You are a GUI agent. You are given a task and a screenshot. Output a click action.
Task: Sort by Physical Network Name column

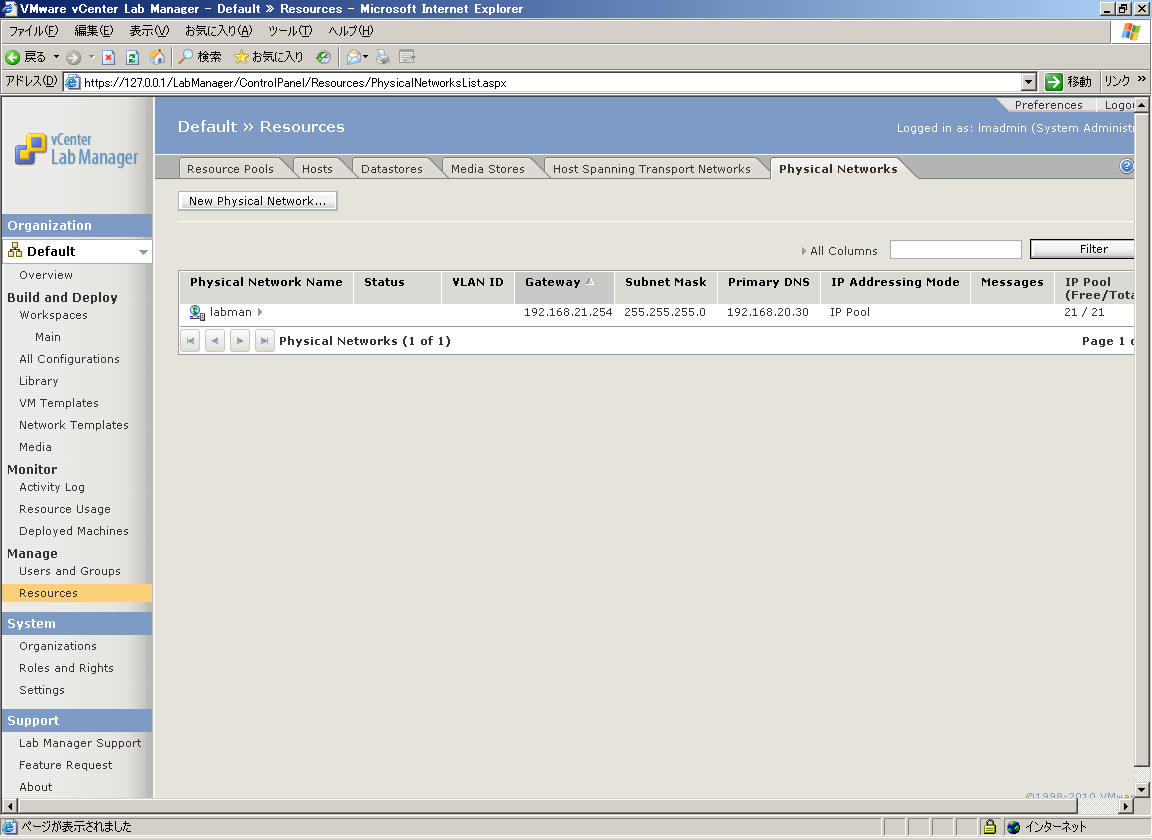(x=266, y=282)
